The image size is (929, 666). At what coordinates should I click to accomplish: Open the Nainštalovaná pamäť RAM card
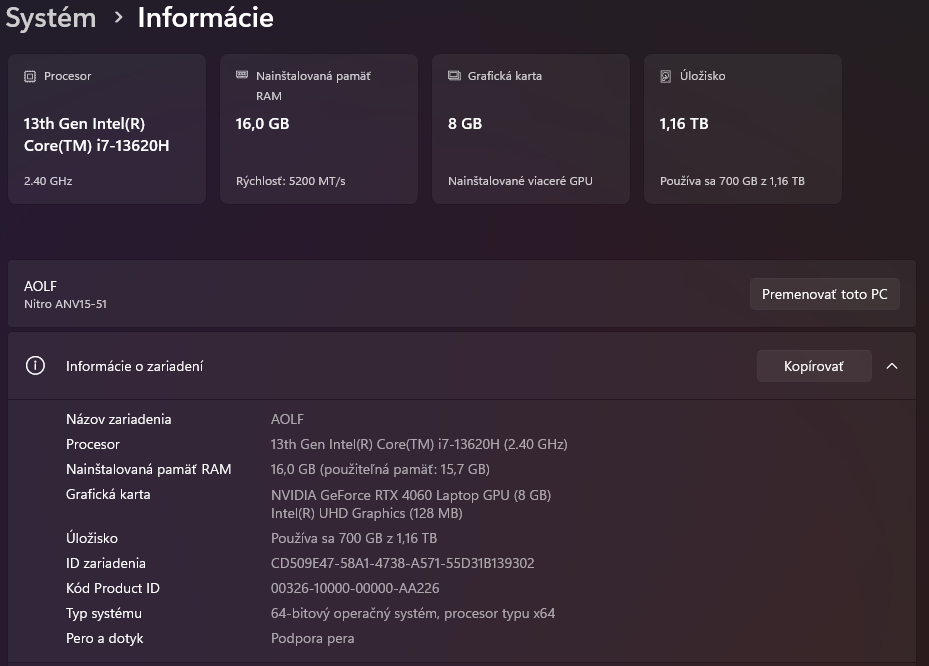coord(319,129)
